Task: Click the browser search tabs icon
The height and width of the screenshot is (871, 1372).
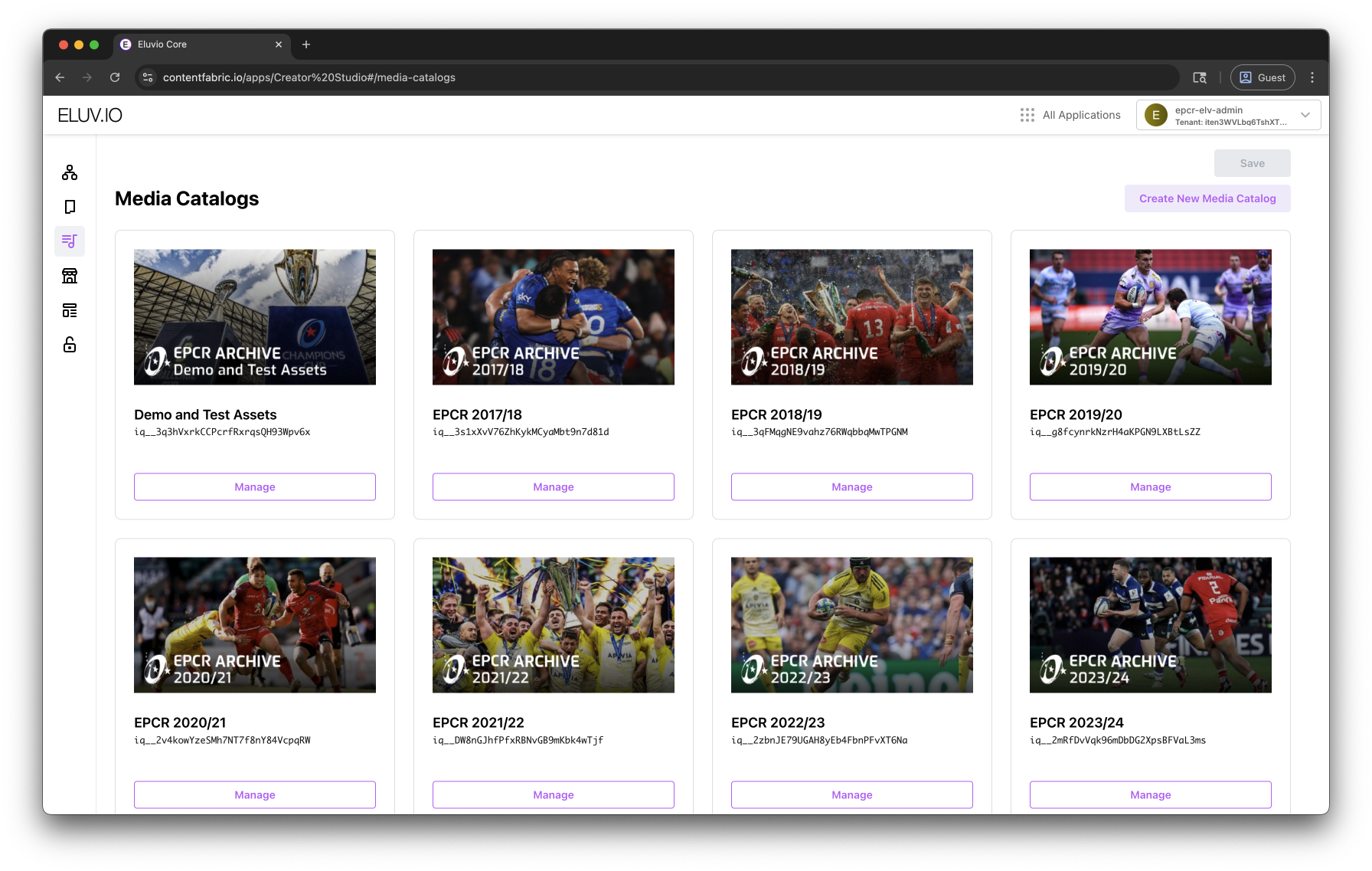Action: tap(1200, 77)
